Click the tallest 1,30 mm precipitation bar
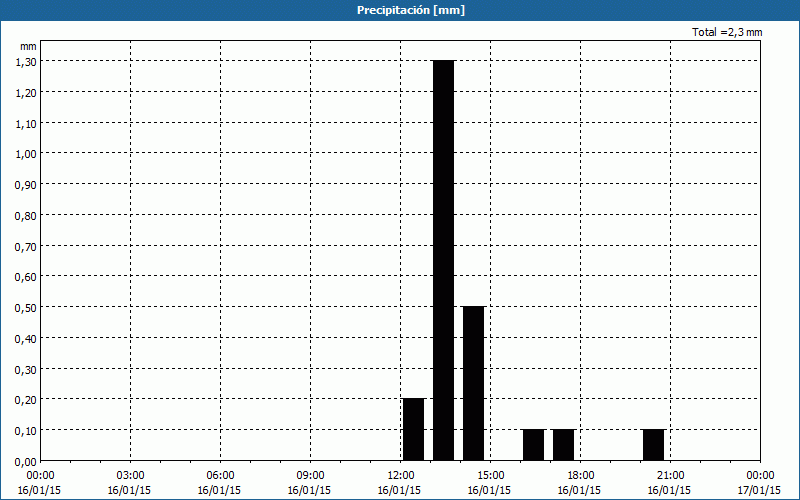800x500 pixels. click(x=443, y=260)
